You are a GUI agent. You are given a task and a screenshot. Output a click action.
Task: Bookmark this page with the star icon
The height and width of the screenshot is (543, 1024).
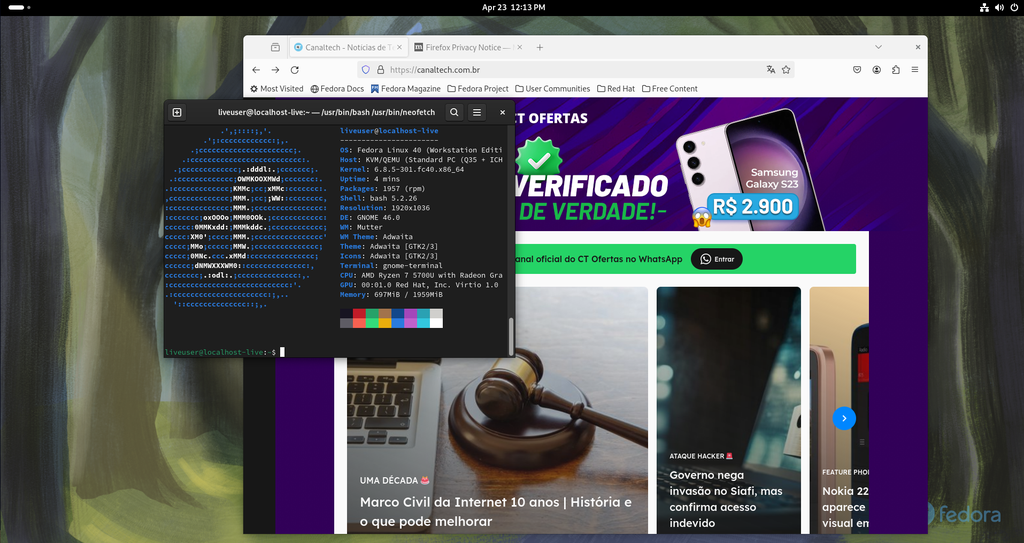[786, 70]
